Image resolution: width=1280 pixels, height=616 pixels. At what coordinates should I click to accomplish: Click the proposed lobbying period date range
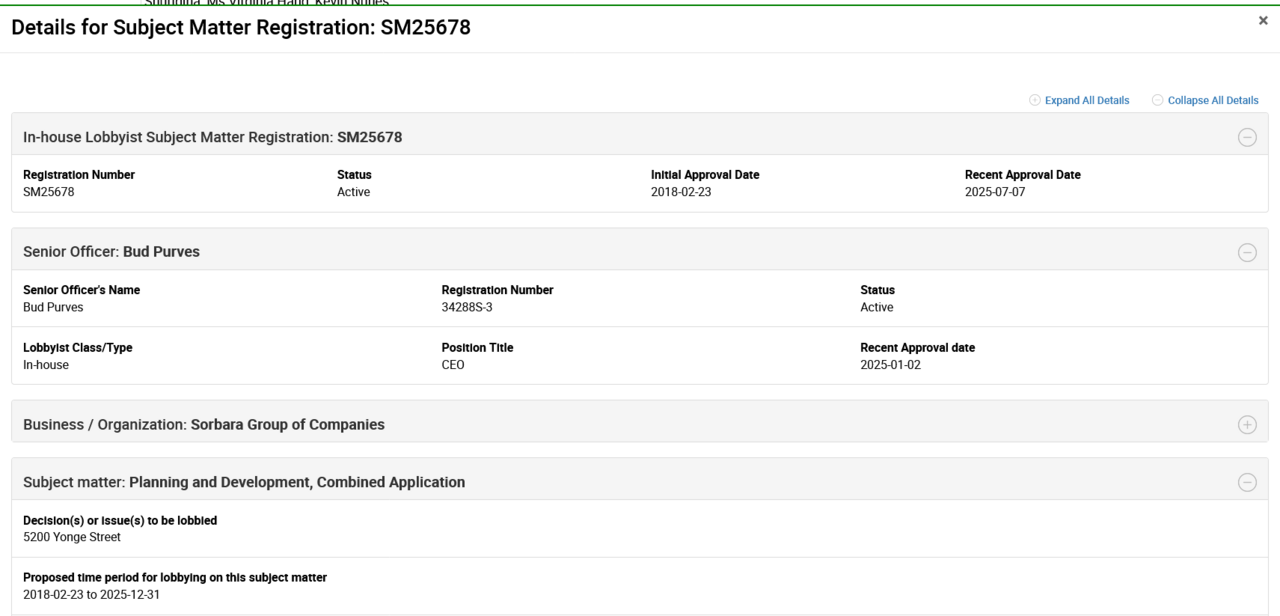(x=91, y=595)
